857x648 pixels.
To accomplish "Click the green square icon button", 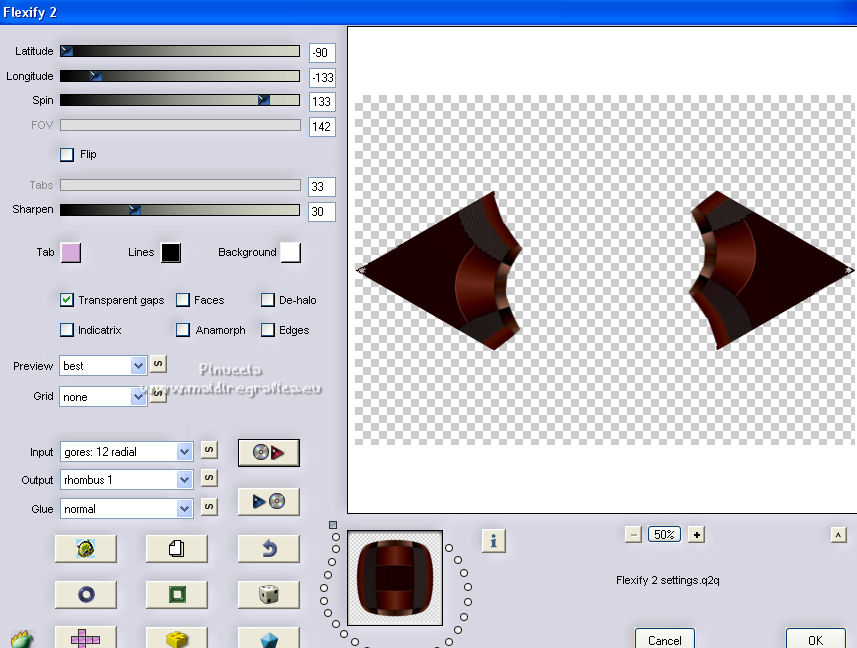I will [x=177, y=594].
